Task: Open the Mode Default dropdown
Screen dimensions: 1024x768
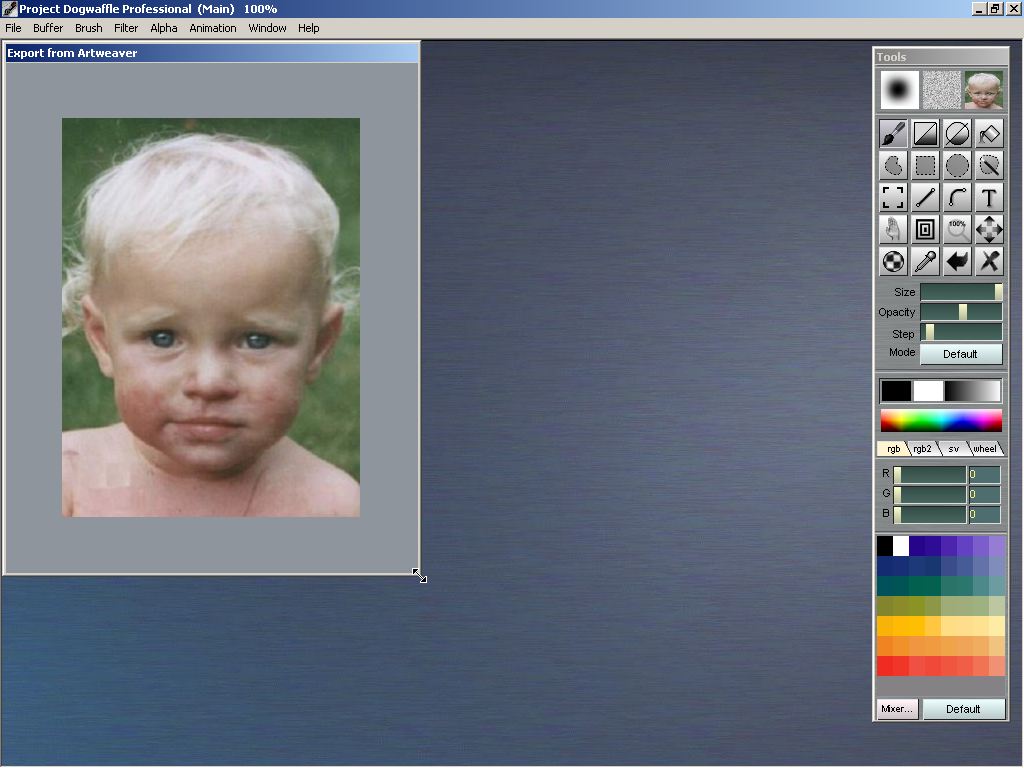Action: (x=960, y=354)
